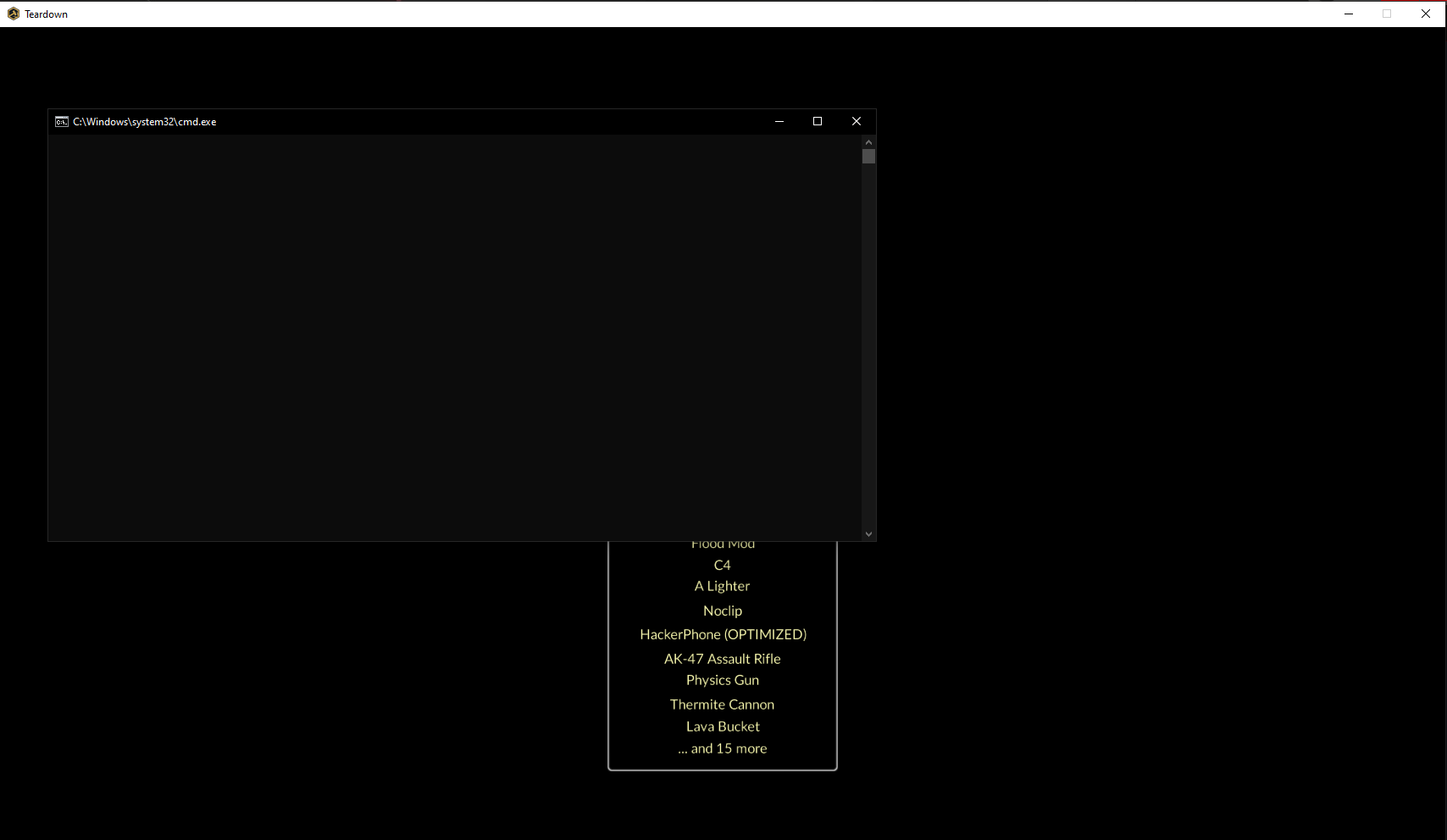Minimize the cmd.exe console window
Screen dimensions: 1447x840
tap(779, 121)
